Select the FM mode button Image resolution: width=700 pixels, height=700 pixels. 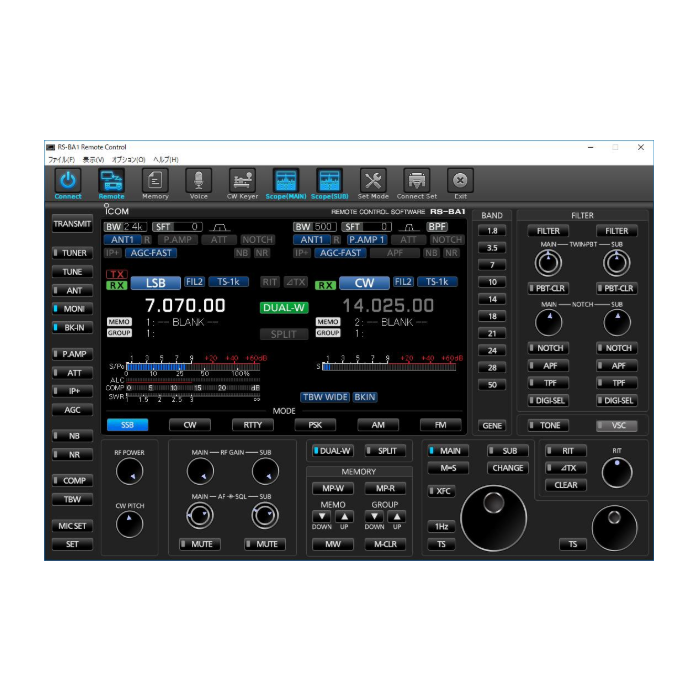[441, 425]
